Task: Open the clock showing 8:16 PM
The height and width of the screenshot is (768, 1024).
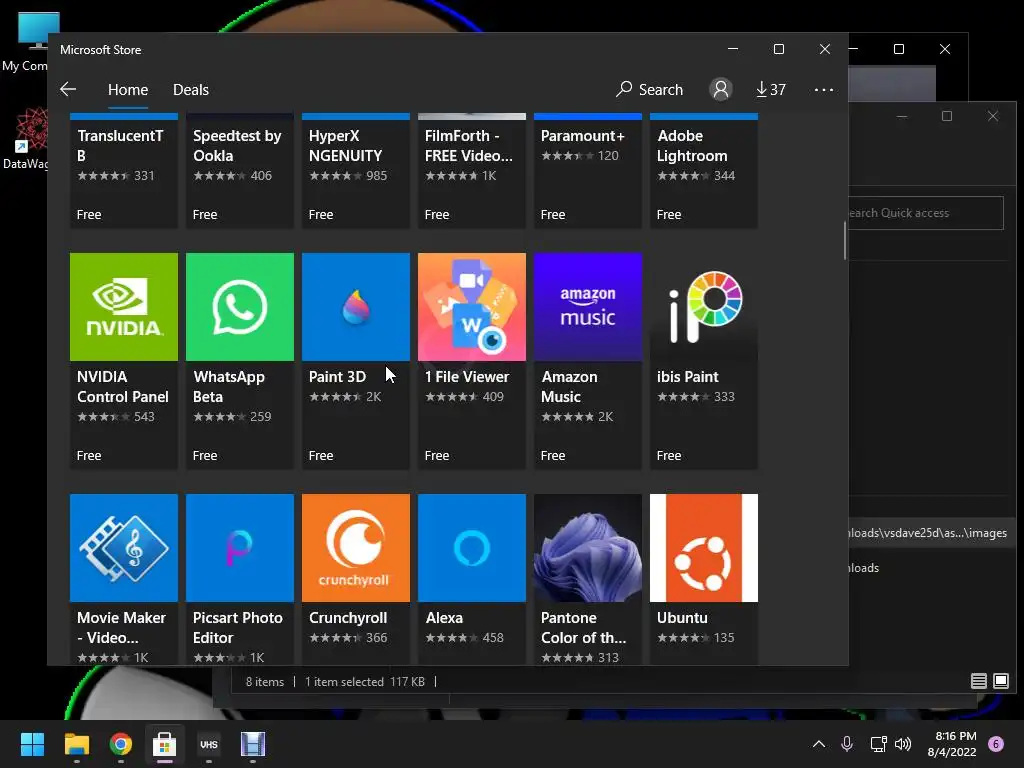Action: click(x=952, y=744)
